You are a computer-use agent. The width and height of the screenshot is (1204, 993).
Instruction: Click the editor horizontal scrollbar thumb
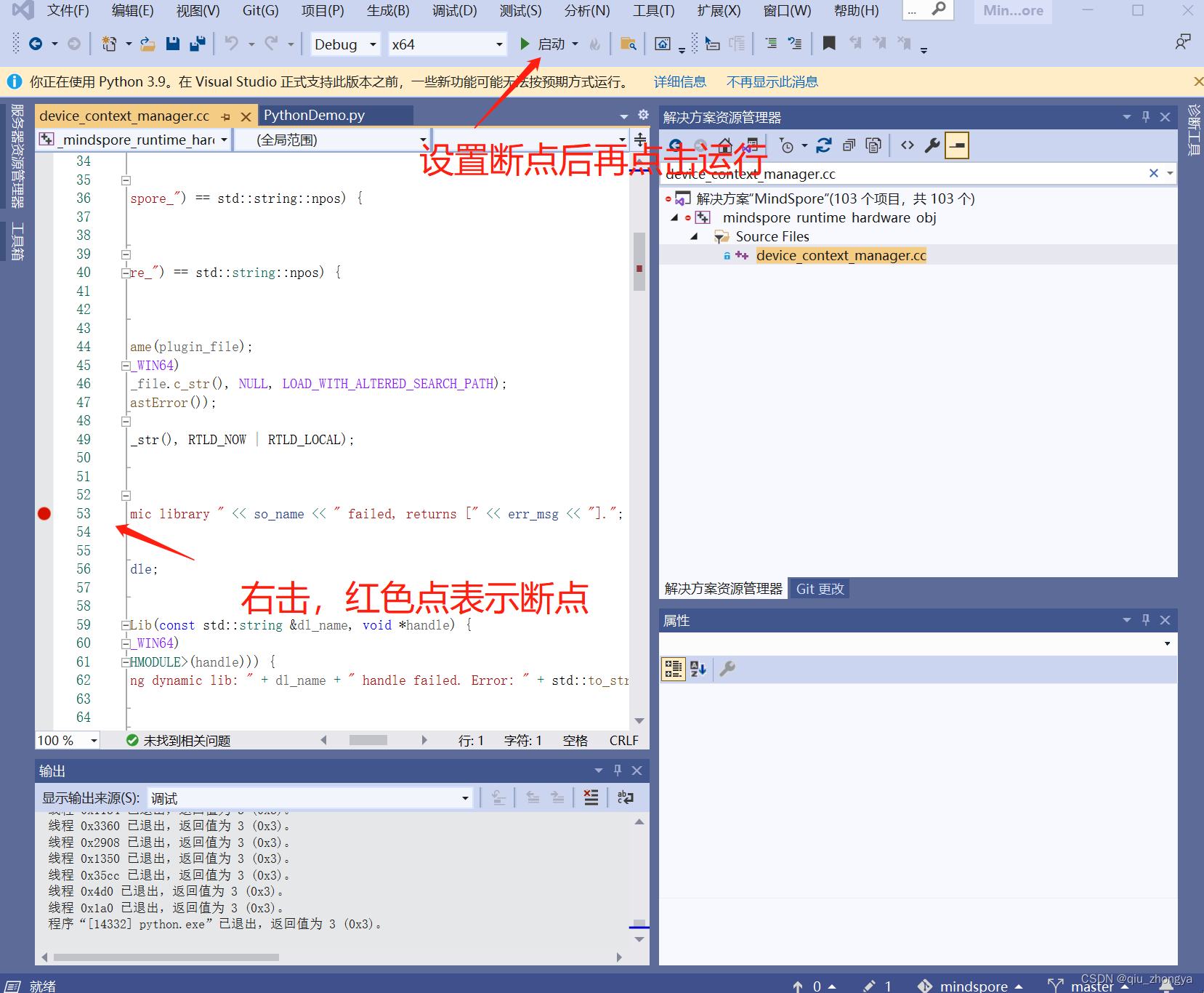coord(368,740)
